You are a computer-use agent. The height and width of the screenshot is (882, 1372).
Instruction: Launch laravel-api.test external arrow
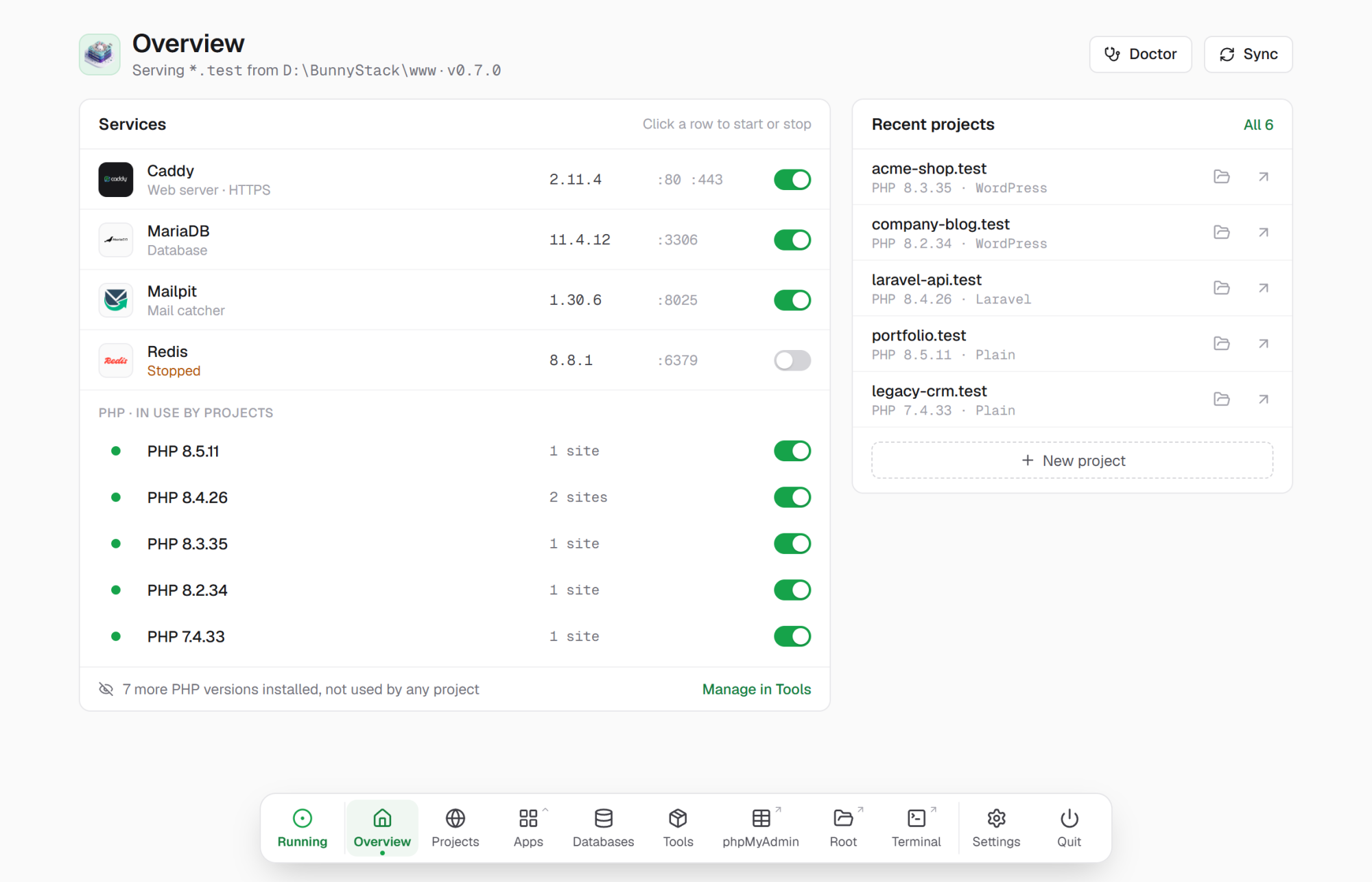[1264, 288]
